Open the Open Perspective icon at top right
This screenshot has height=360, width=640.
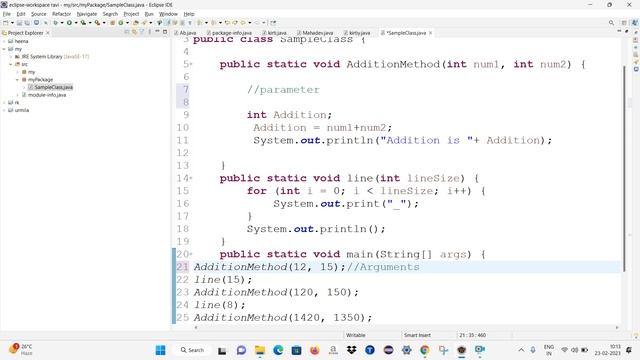624,23
